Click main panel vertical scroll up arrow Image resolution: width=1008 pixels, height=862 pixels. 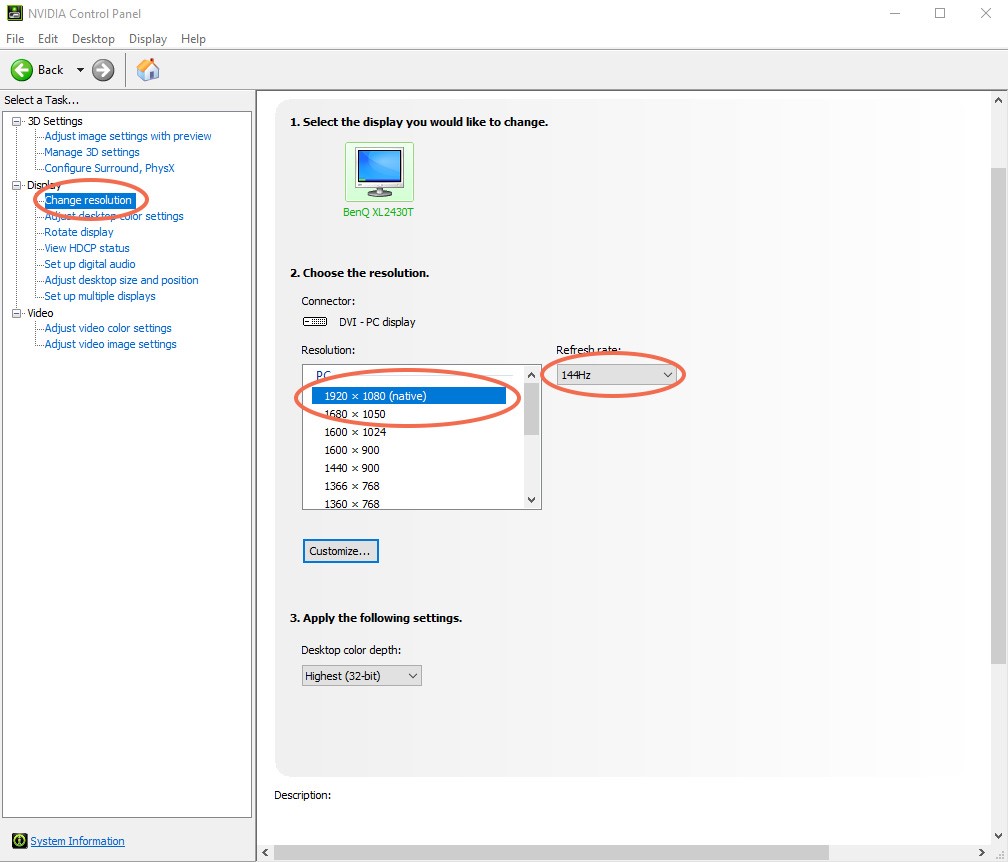pyautogui.click(x=998, y=100)
